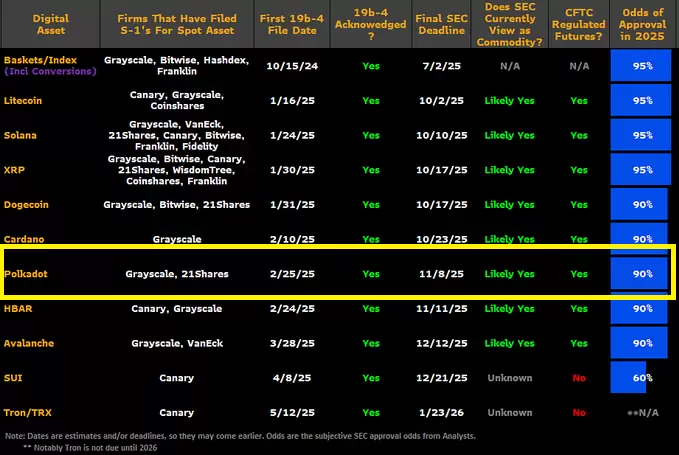This screenshot has height=455, width=679.
Task: Click the 10/2/25 deadline for Litecoin
Action: 442,100
